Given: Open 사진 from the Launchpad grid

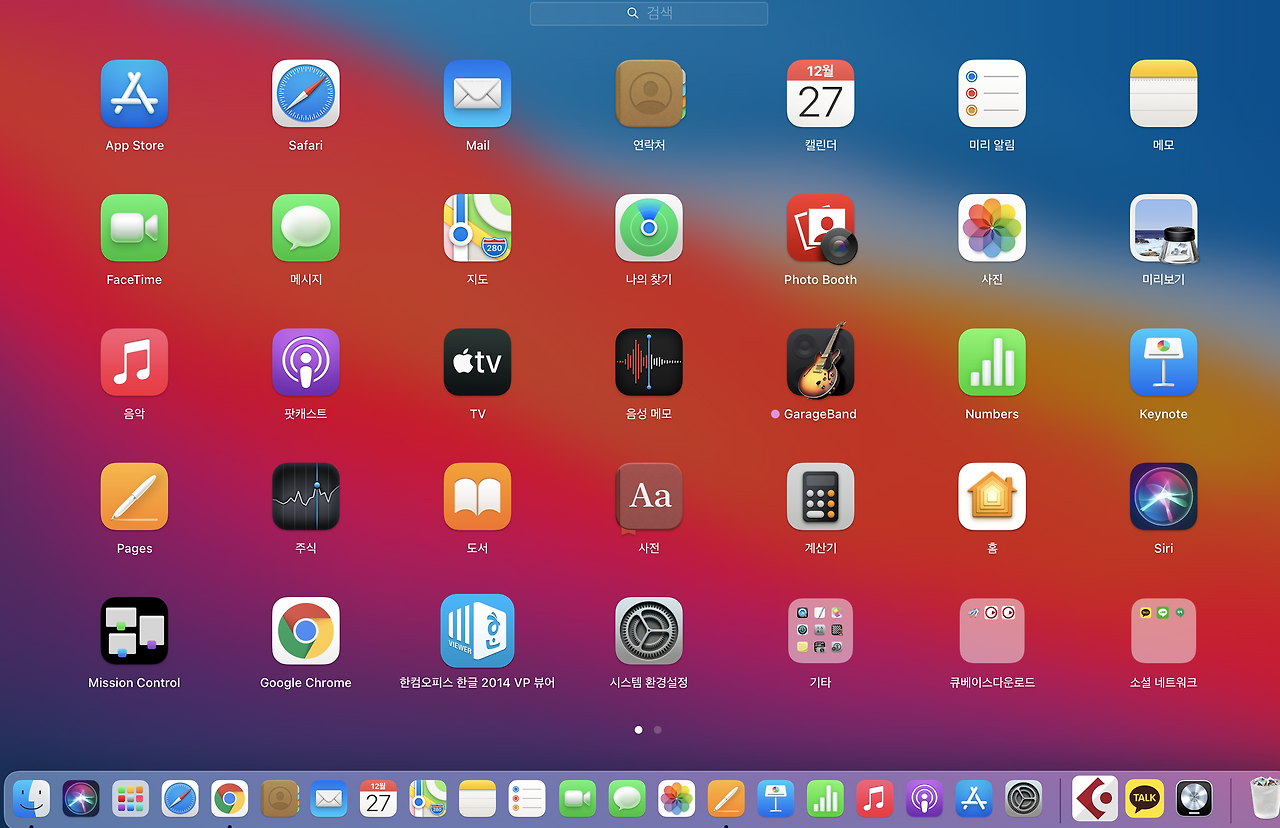Looking at the screenshot, I should coord(992,228).
